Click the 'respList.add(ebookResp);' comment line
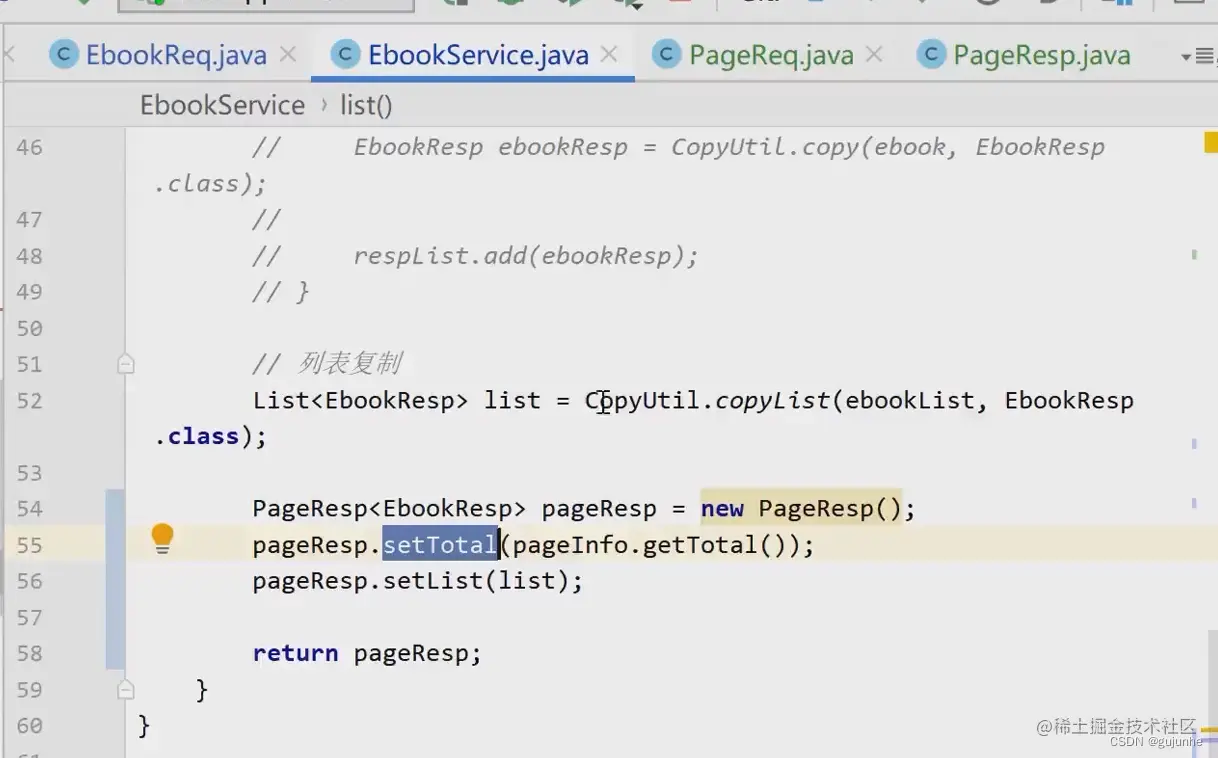1218x758 pixels. pyautogui.click(x=526, y=256)
